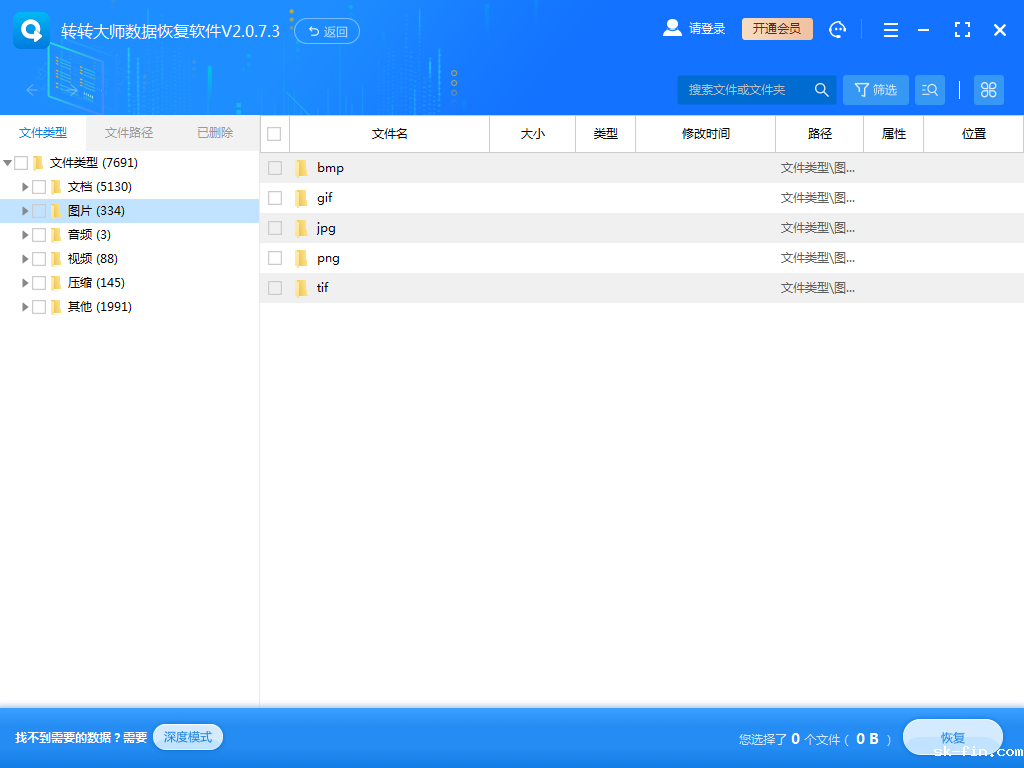Open 开通会员 membership page
This screenshot has height=768, width=1024.
(776, 28)
